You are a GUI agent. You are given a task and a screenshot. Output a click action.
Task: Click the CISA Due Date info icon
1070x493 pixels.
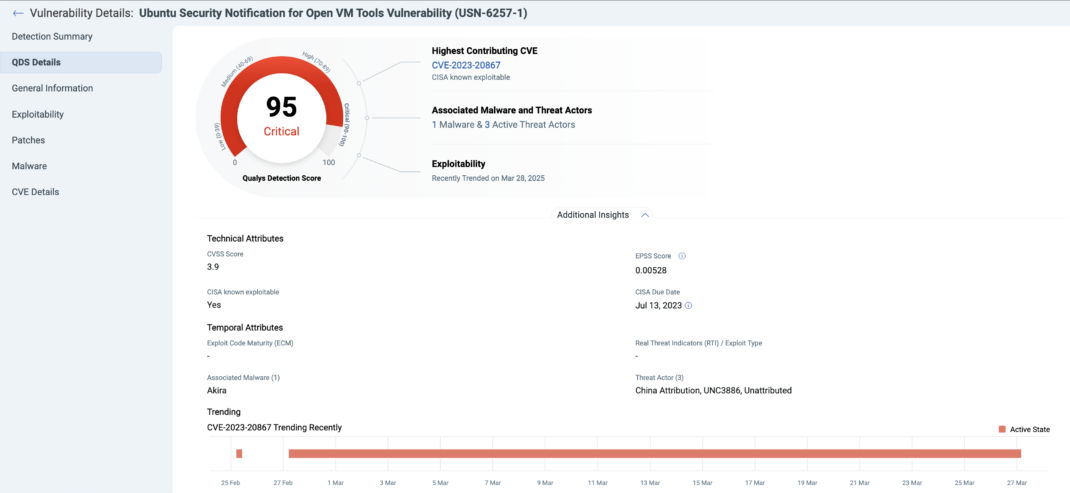[688, 306]
